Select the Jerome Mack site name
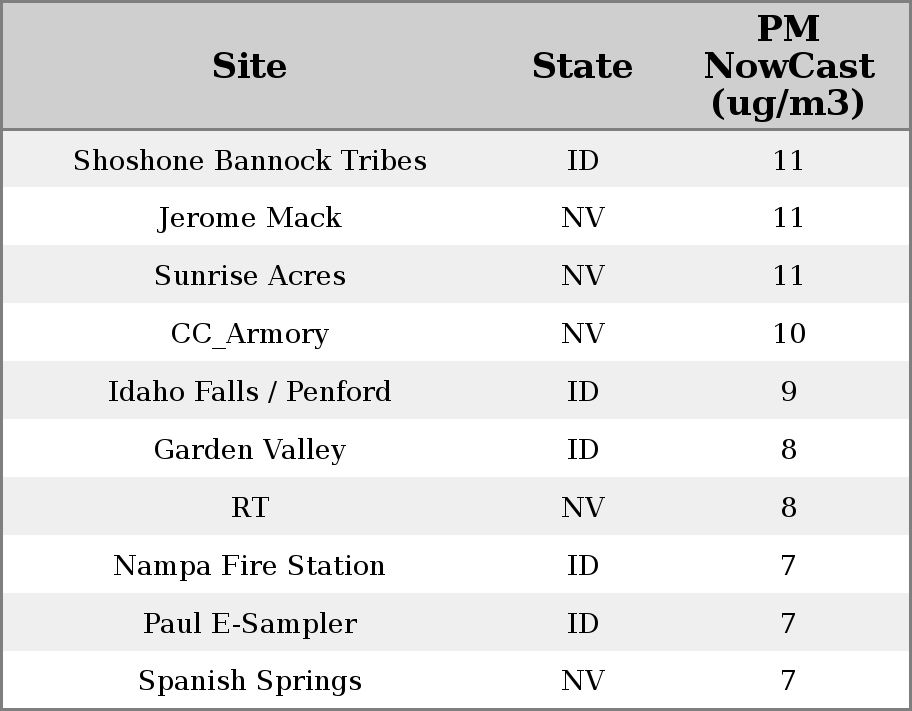The width and height of the screenshot is (912, 711). pyautogui.click(x=249, y=218)
